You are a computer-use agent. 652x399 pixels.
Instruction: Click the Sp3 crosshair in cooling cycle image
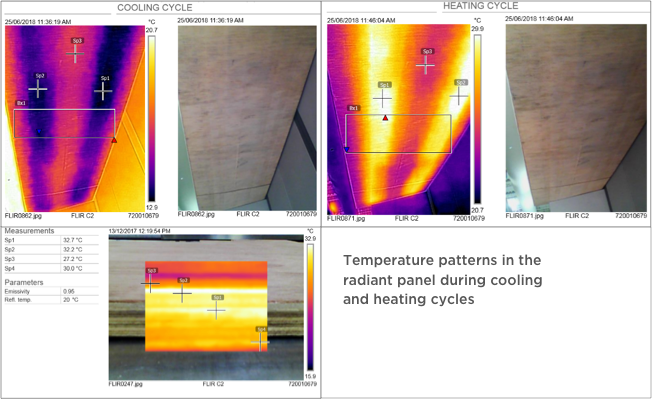75,54
